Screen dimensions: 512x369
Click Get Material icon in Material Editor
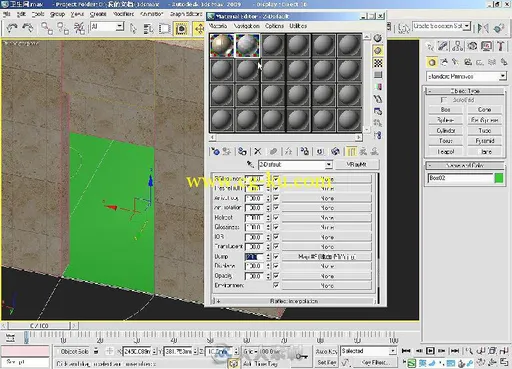click(x=215, y=152)
